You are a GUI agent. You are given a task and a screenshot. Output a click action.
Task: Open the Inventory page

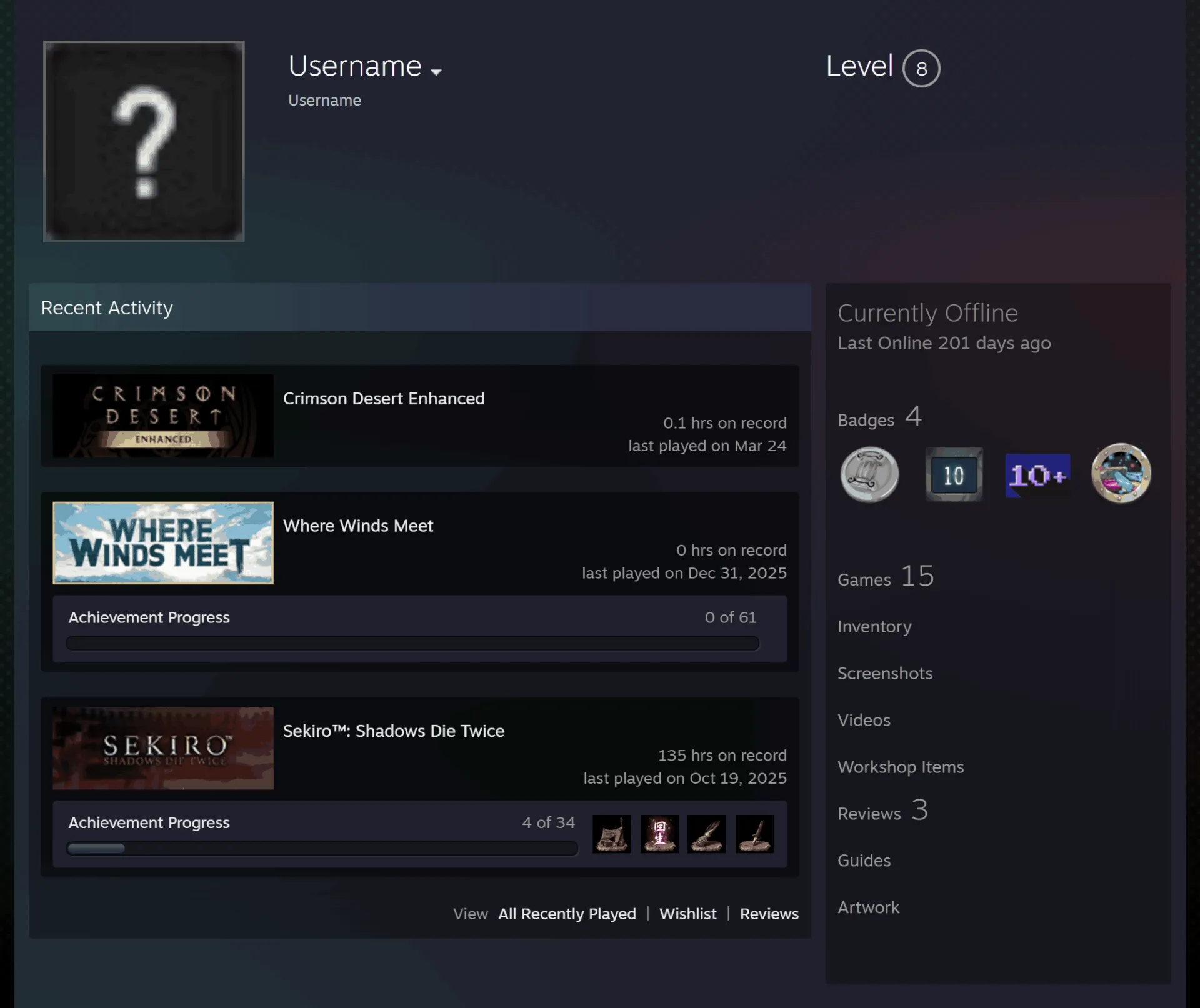click(x=874, y=626)
